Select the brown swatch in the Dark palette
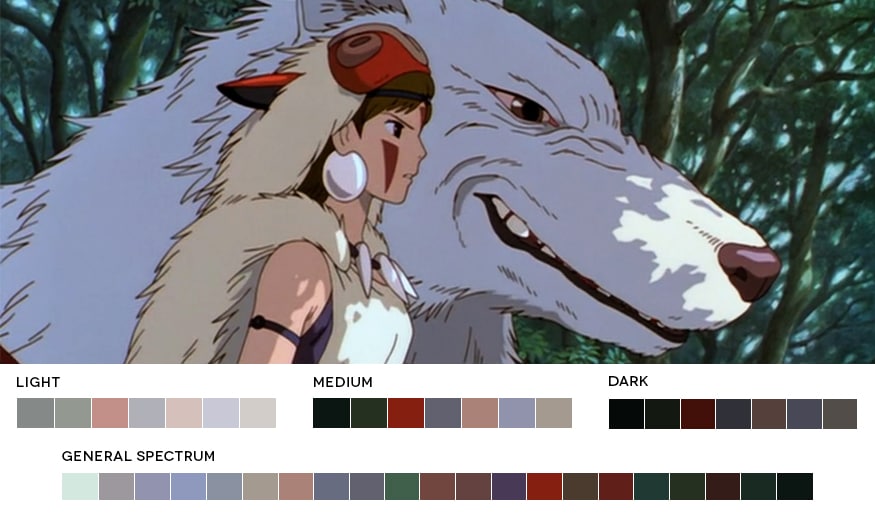875x528 pixels. 769,414
